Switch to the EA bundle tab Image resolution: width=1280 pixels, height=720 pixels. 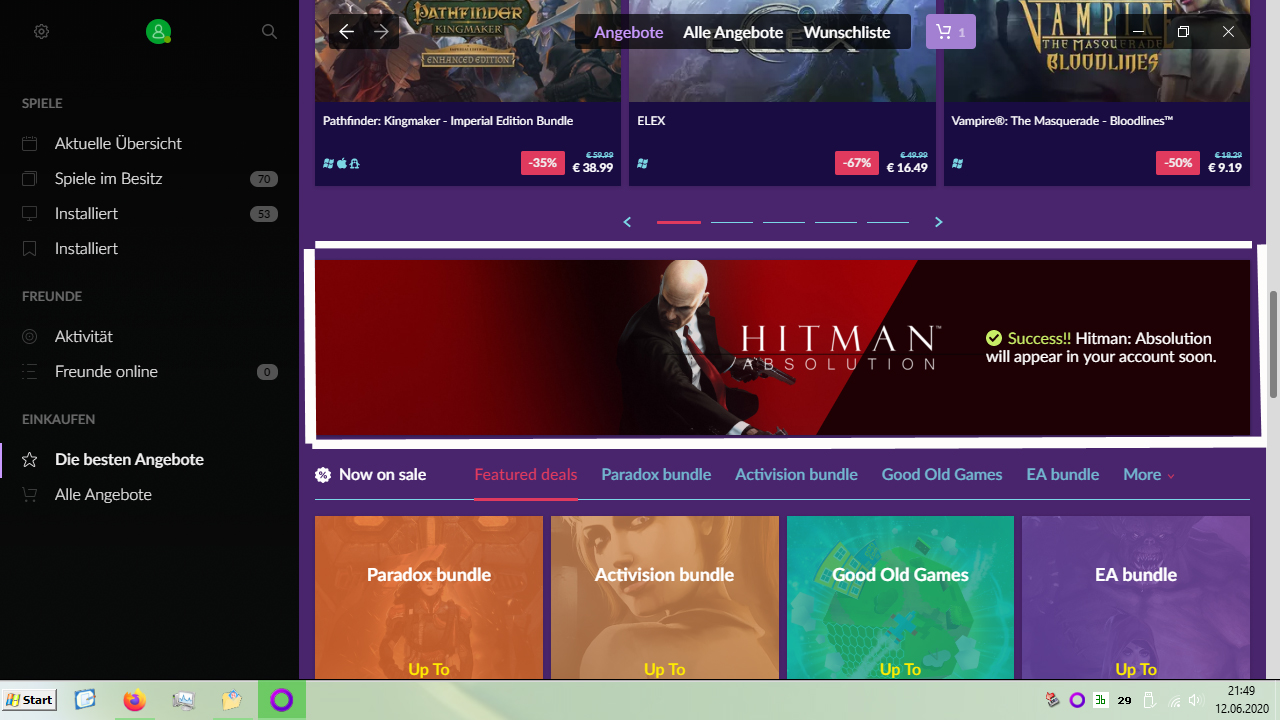pos(1062,475)
